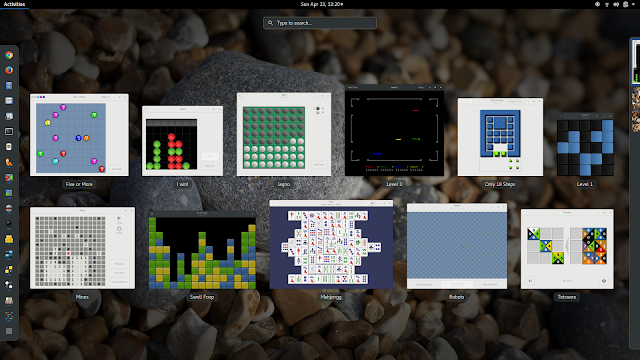Click the magnifier icon in the search box
Screen dimensions: 640x360
[x=270, y=23]
